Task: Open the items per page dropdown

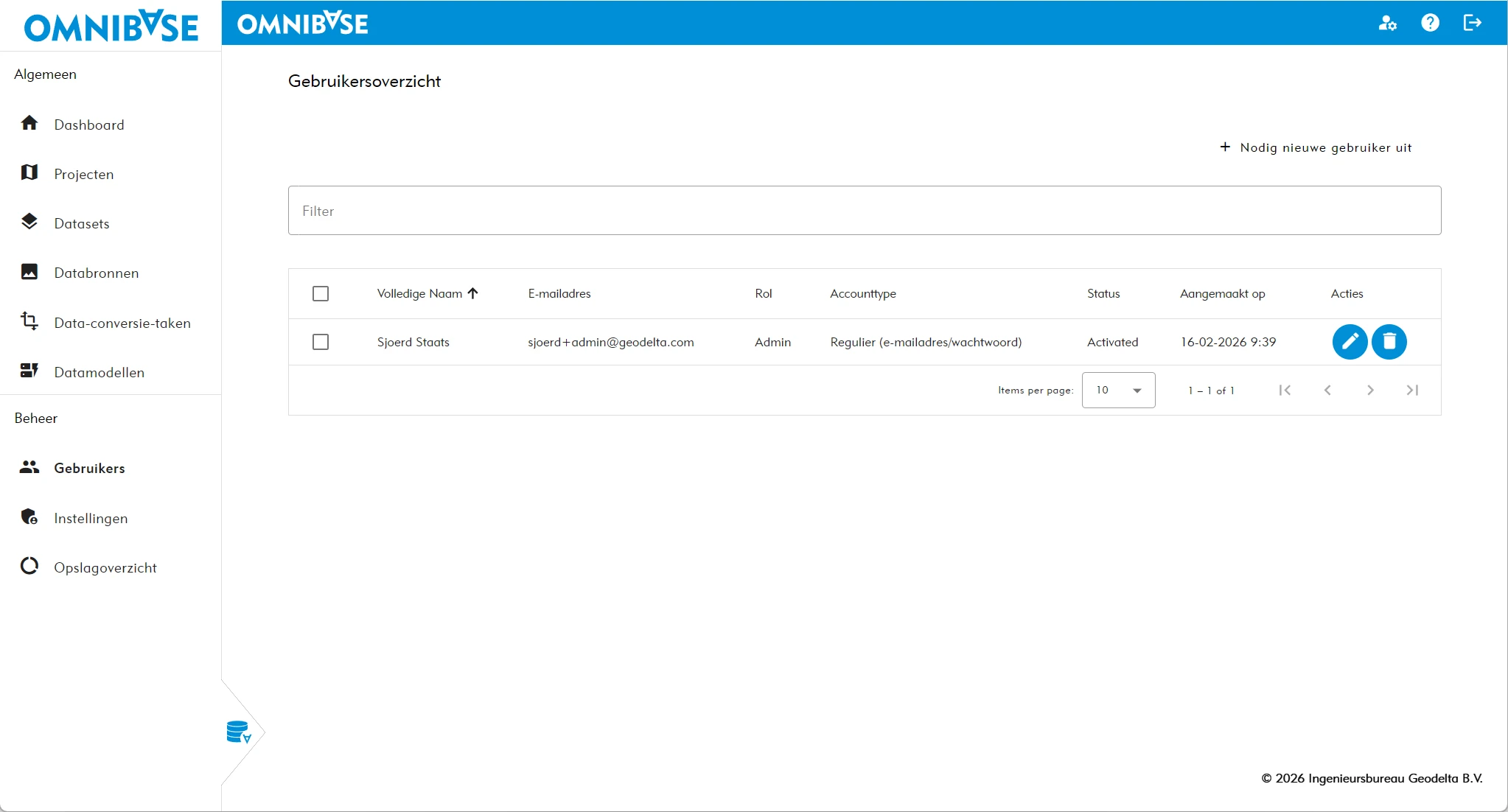Action: 1118,390
